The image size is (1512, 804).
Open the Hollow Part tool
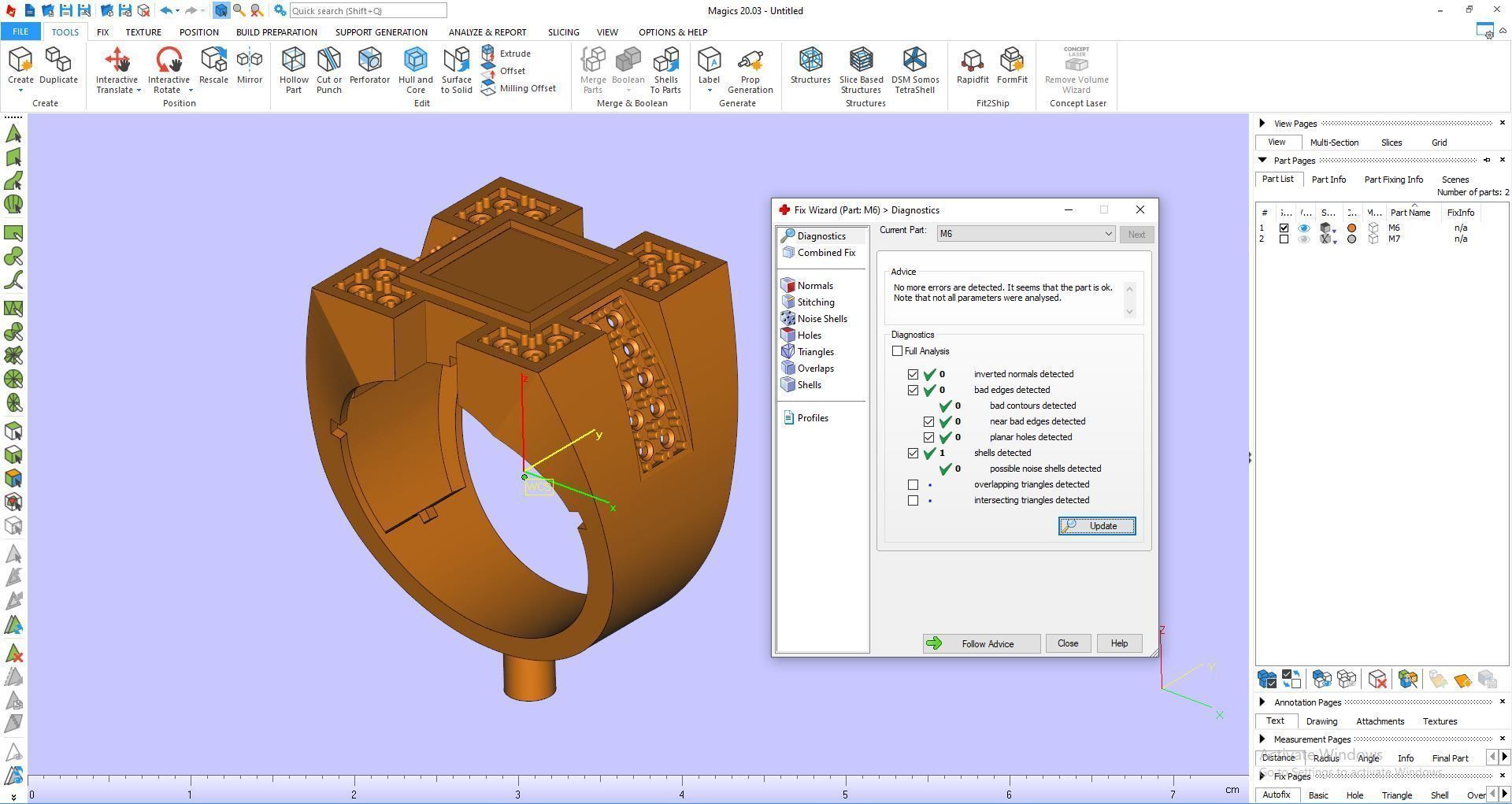coord(294,70)
